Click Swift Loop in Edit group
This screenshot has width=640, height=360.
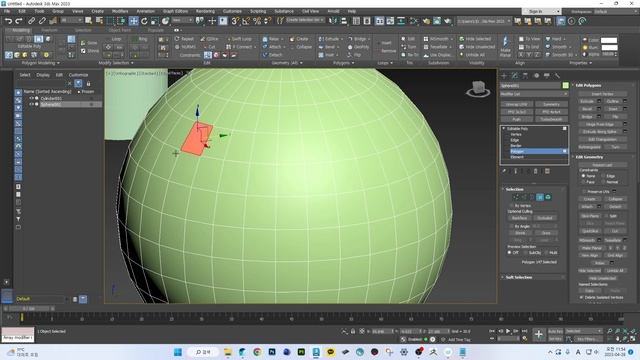coord(239,39)
